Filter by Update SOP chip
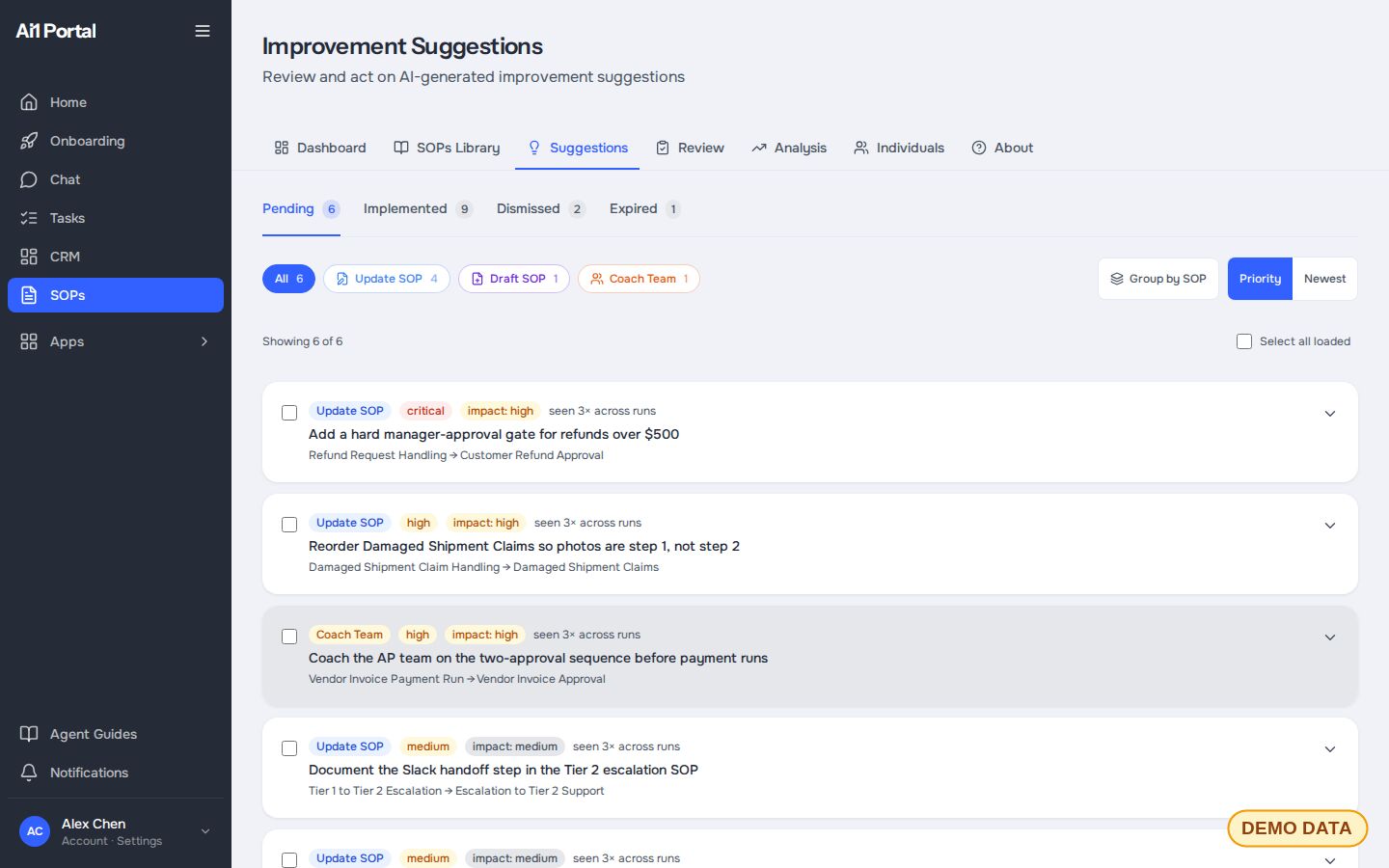 (x=387, y=279)
